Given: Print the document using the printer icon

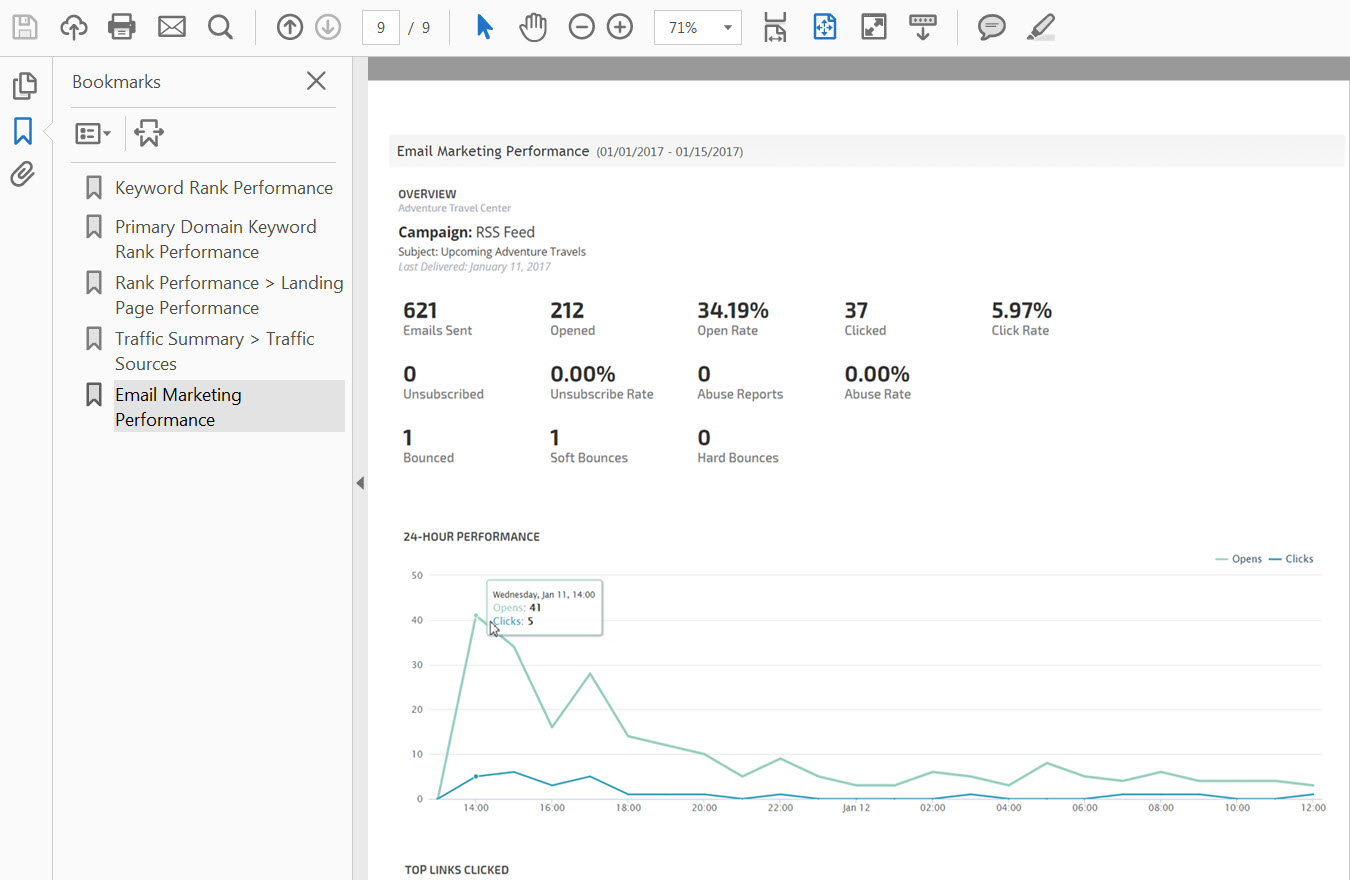Looking at the screenshot, I should pos(122,27).
